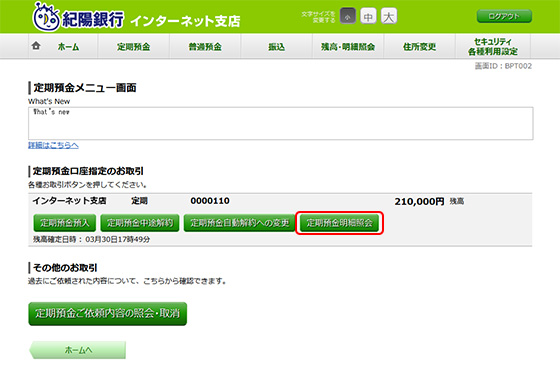Screen dimensions: 560x365
Task: Open the 定期預金 navigation tab
Action: (134, 46)
